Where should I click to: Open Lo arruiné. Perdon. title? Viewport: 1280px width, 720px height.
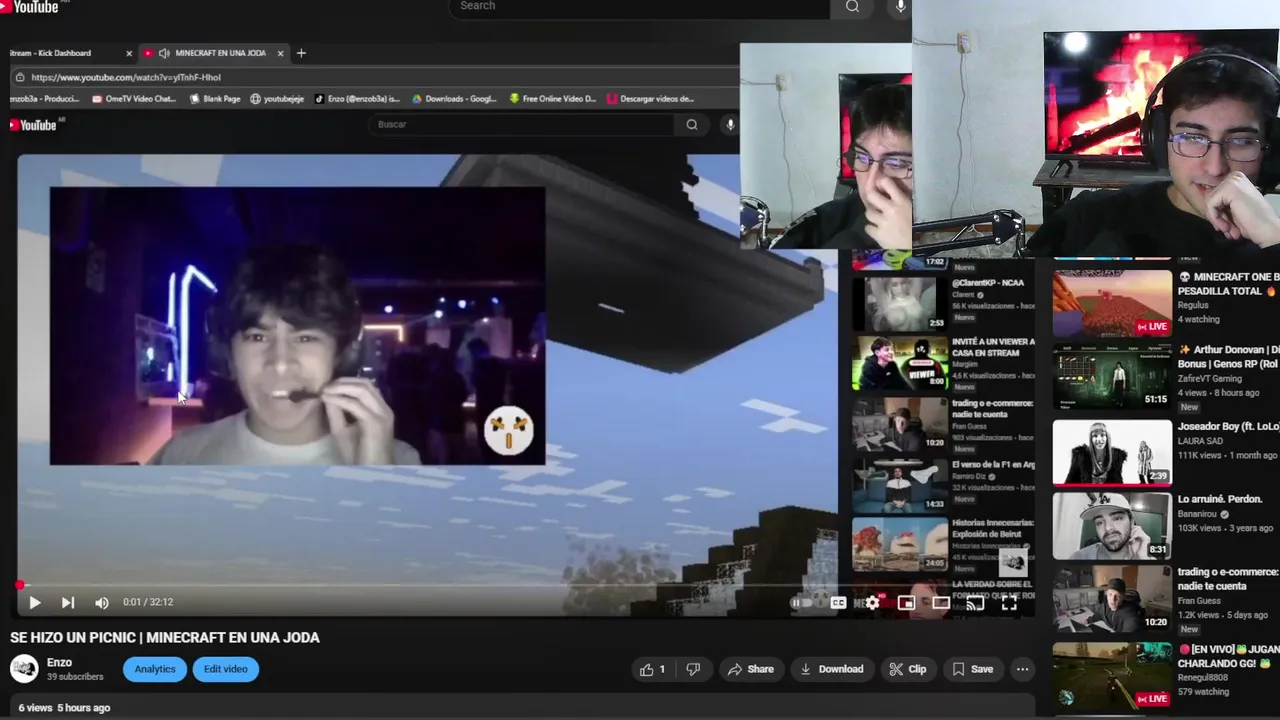click(x=1220, y=499)
